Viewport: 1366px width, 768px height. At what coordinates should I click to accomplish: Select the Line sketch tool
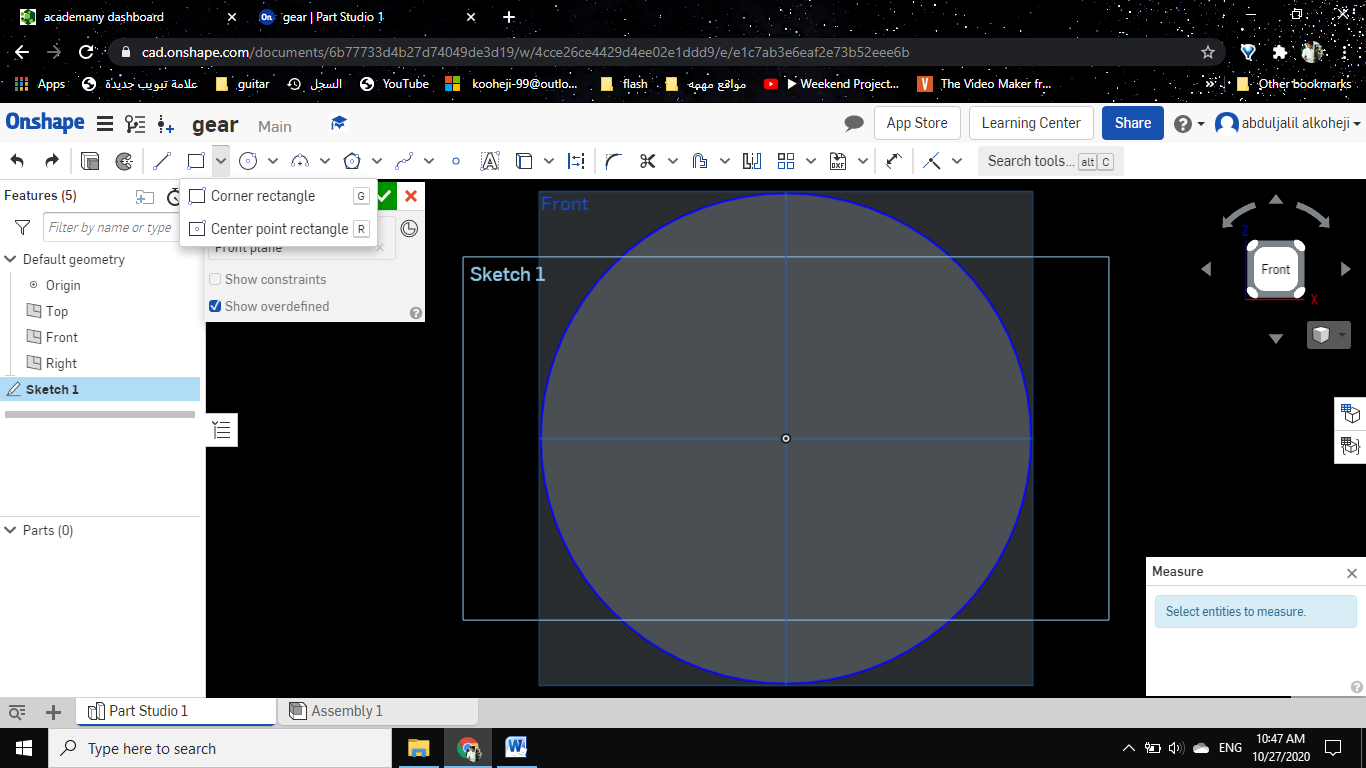[x=163, y=161]
